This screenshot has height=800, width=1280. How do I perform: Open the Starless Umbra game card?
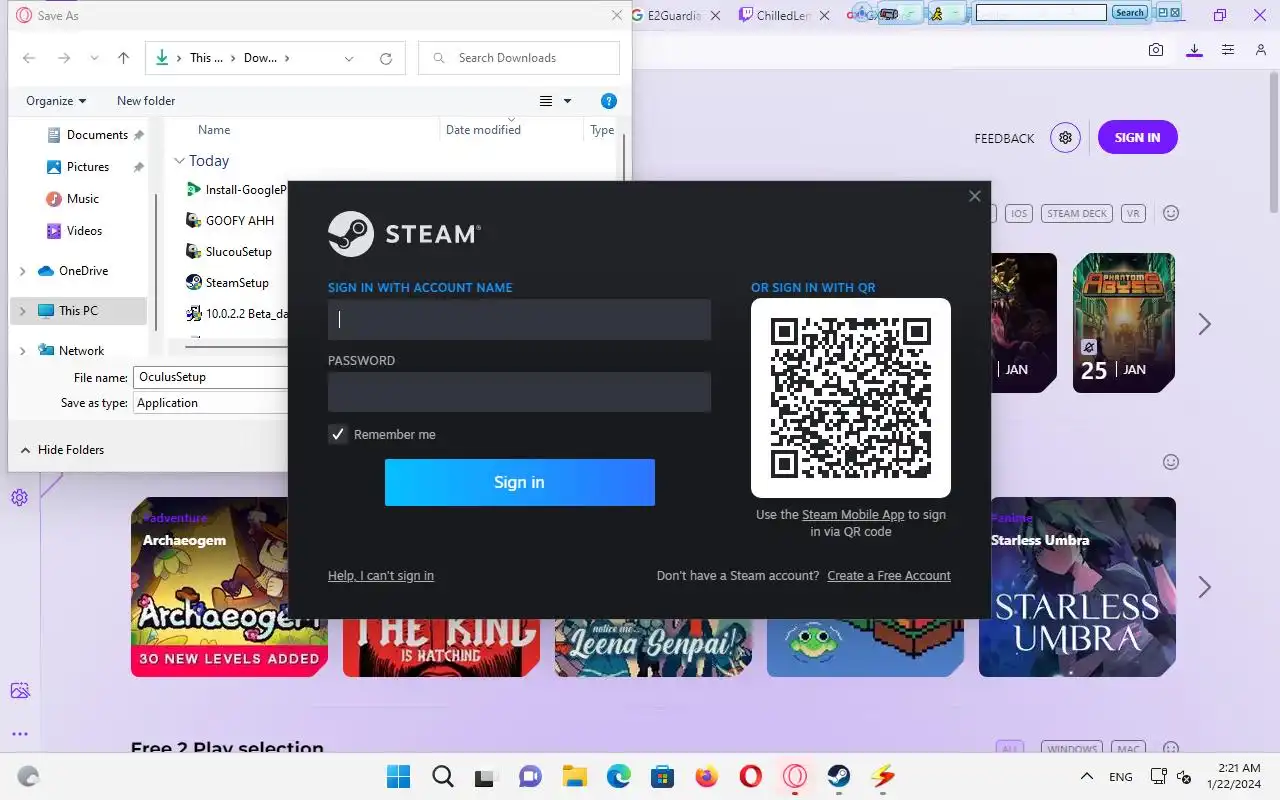coord(1077,587)
